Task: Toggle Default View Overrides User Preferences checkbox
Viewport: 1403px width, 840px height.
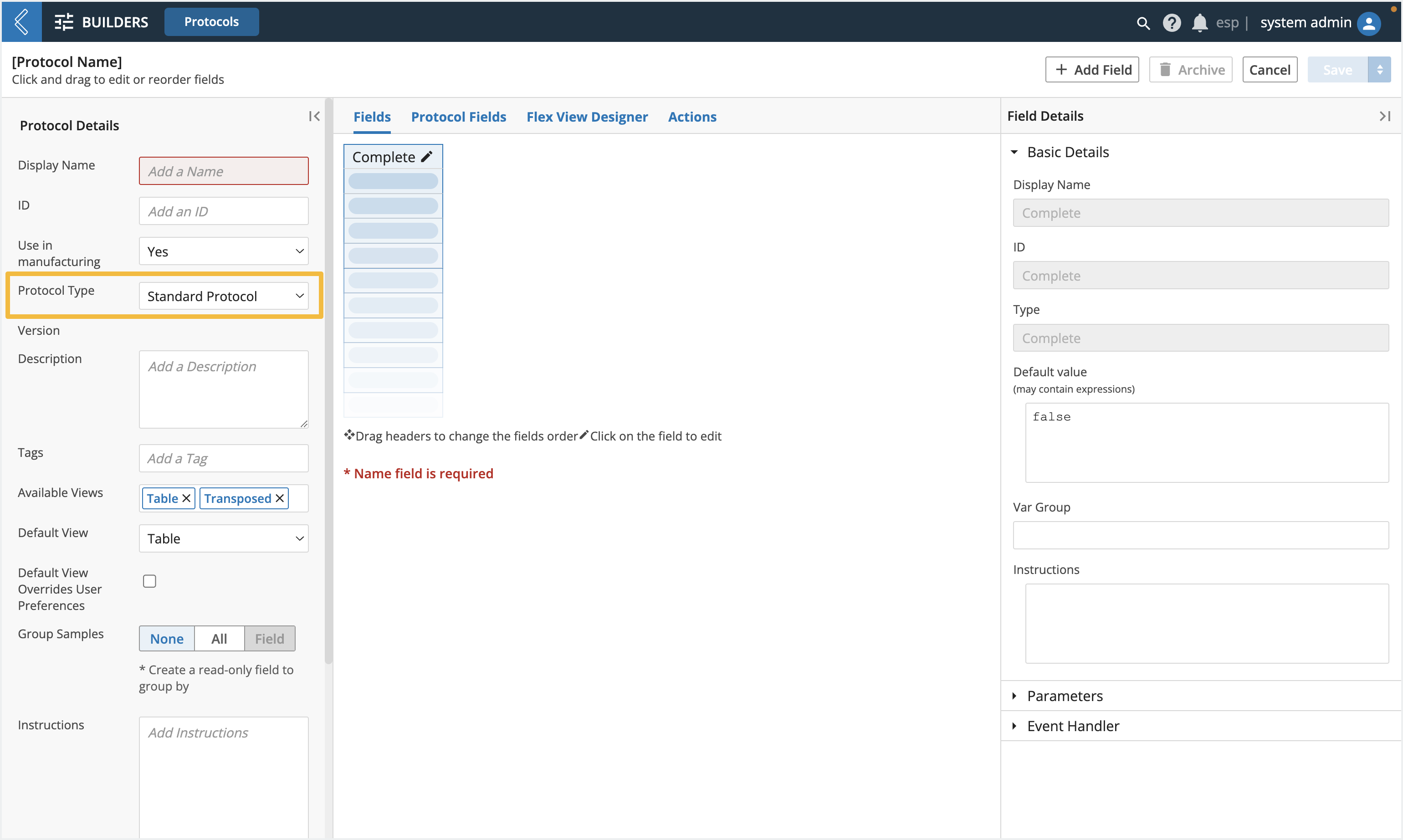Action: (x=149, y=581)
